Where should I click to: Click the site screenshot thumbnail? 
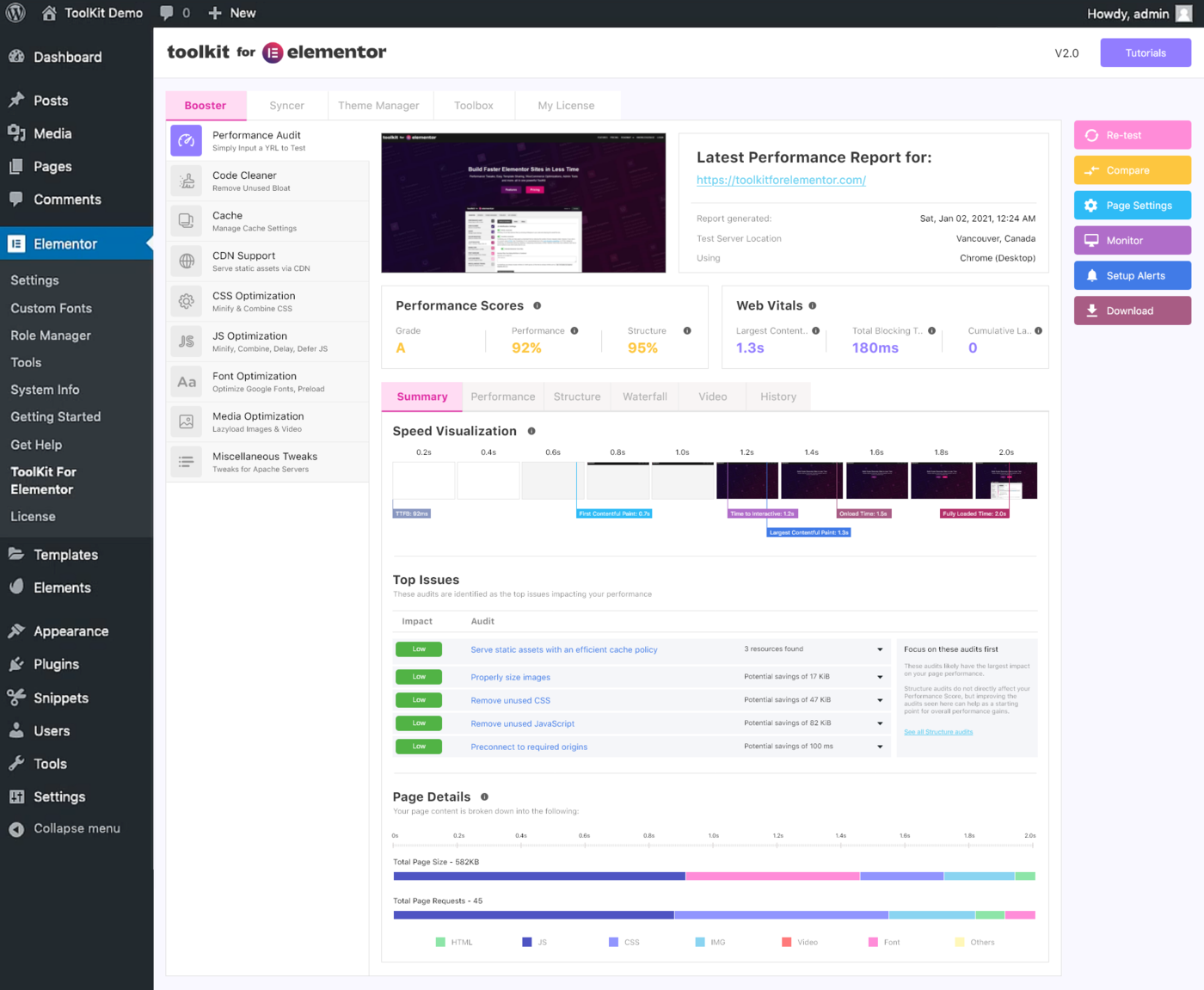(x=524, y=203)
